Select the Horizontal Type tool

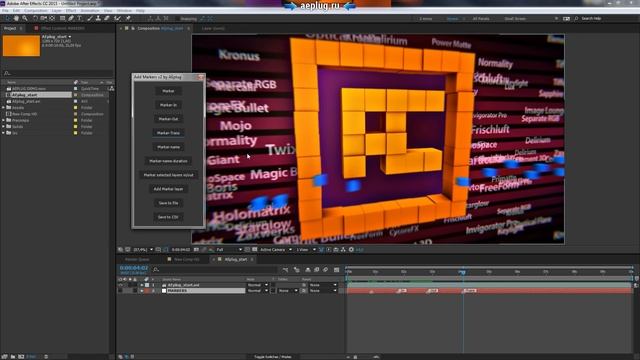coord(80,18)
